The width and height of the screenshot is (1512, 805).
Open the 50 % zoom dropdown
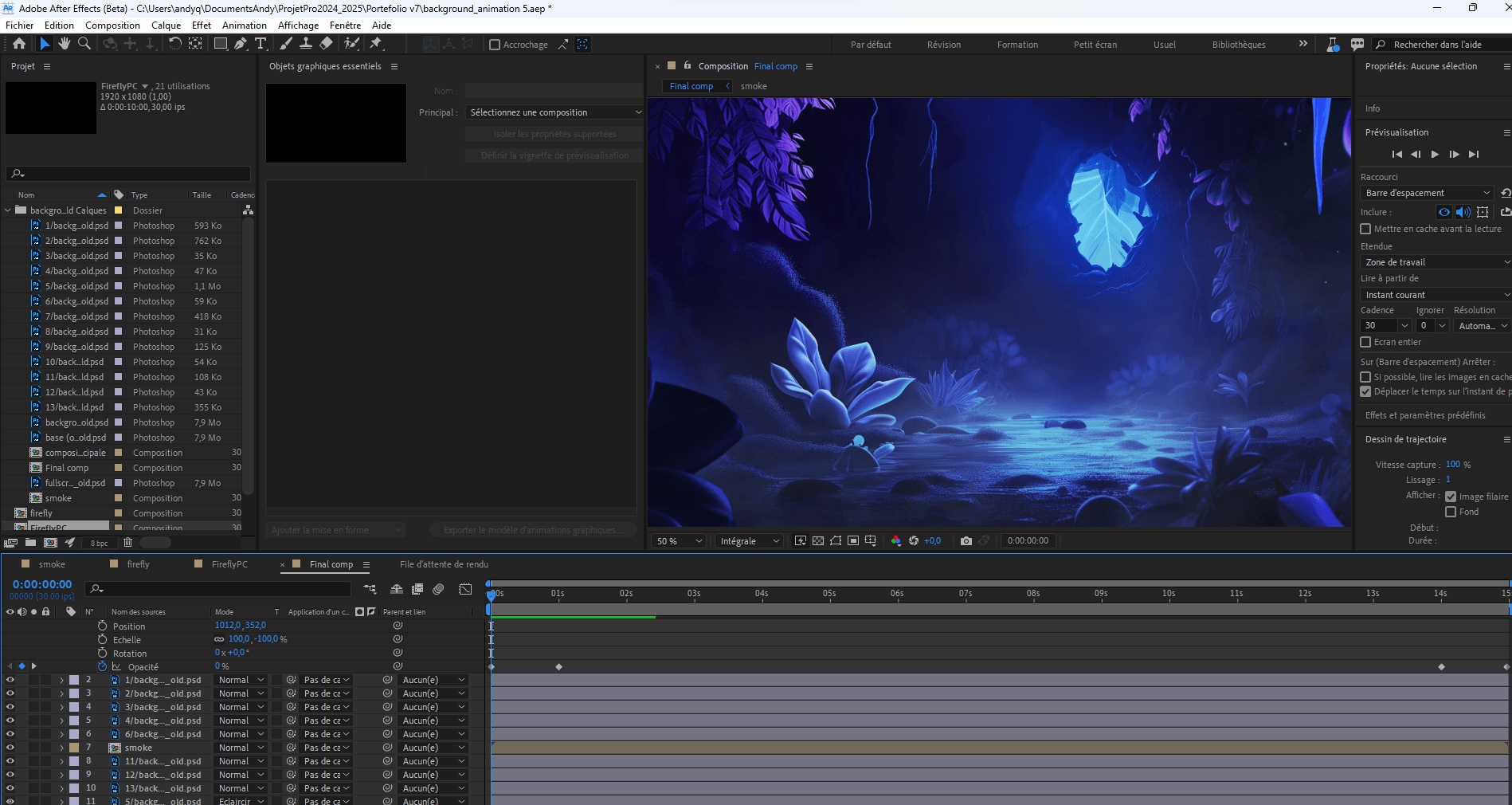click(679, 541)
